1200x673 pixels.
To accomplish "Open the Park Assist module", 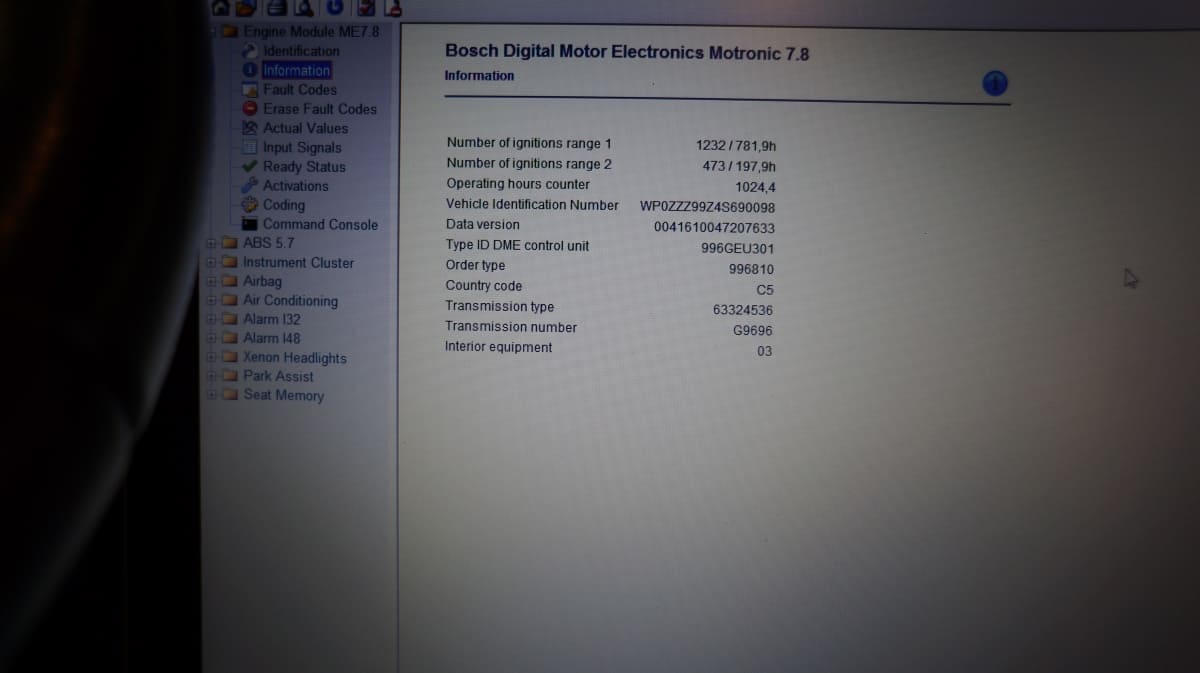I will coord(278,376).
